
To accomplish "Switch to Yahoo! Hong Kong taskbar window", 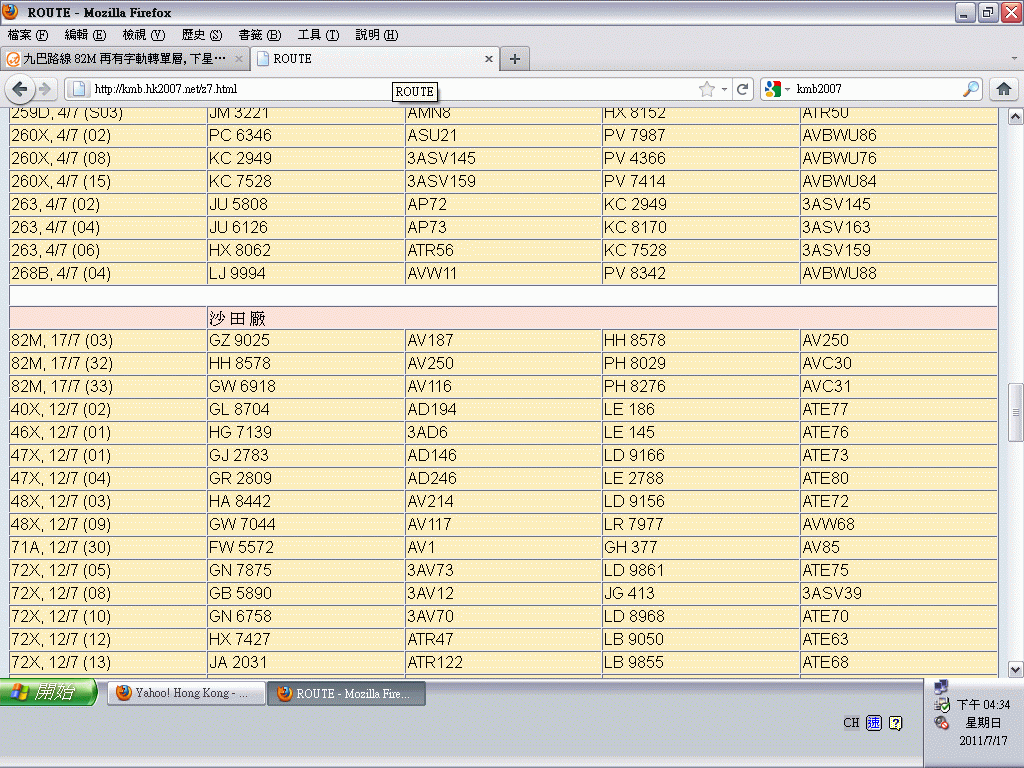I will [186, 693].
